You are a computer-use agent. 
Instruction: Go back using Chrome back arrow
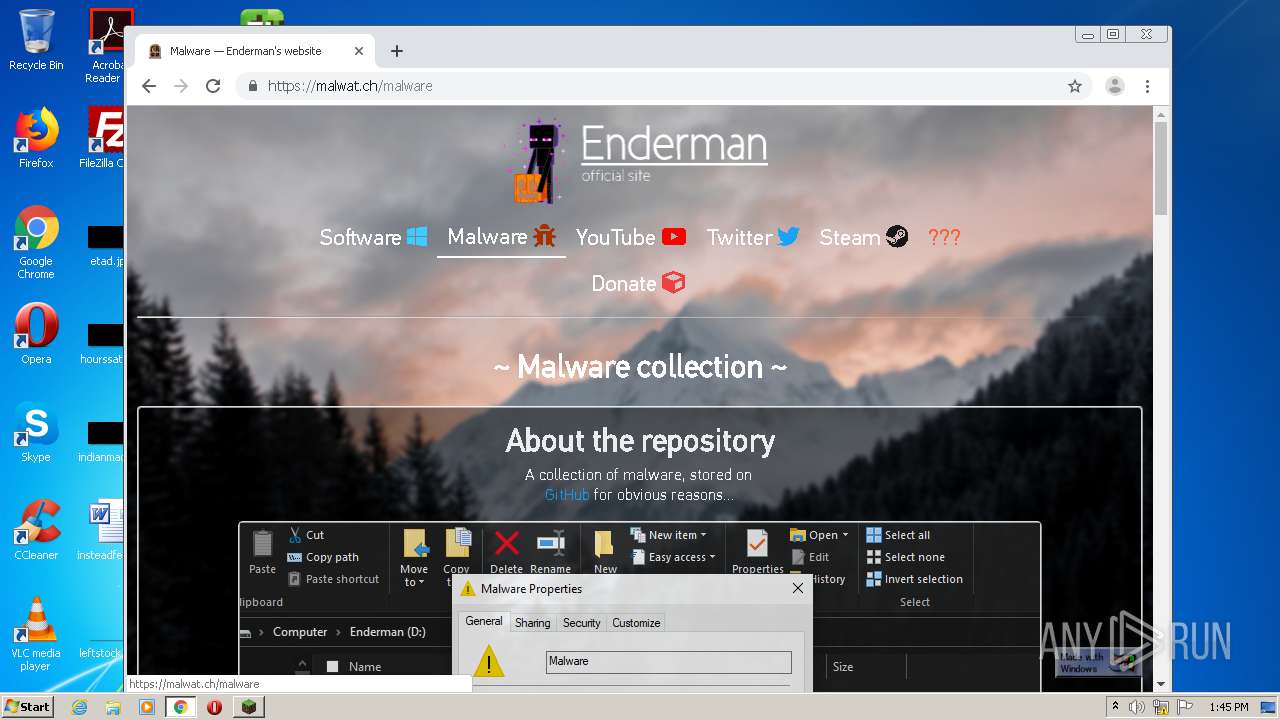click(x=149, y=86)
